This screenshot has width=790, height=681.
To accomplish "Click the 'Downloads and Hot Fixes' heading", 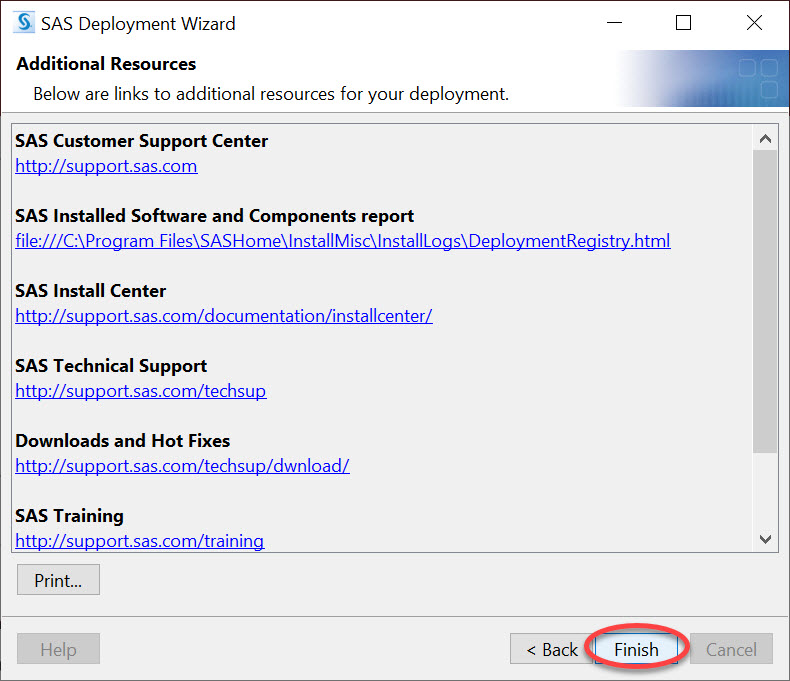I will click(122, 441).
